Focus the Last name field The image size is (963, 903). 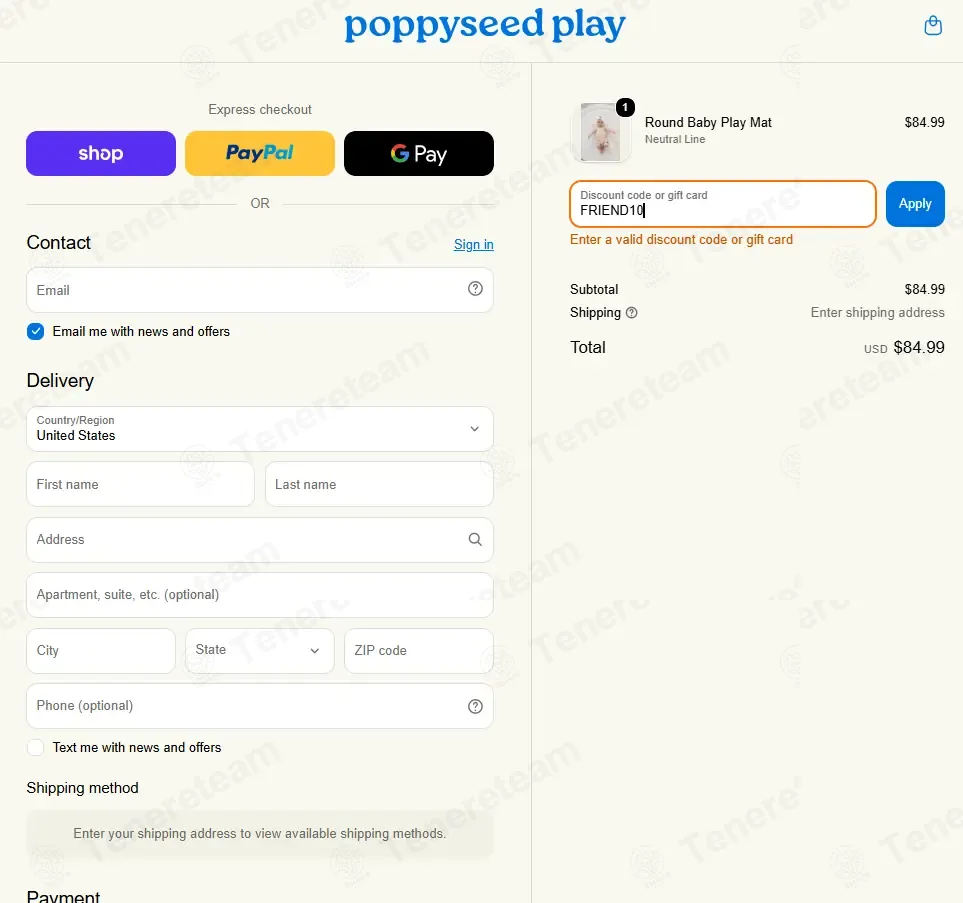tap(379, 484)
